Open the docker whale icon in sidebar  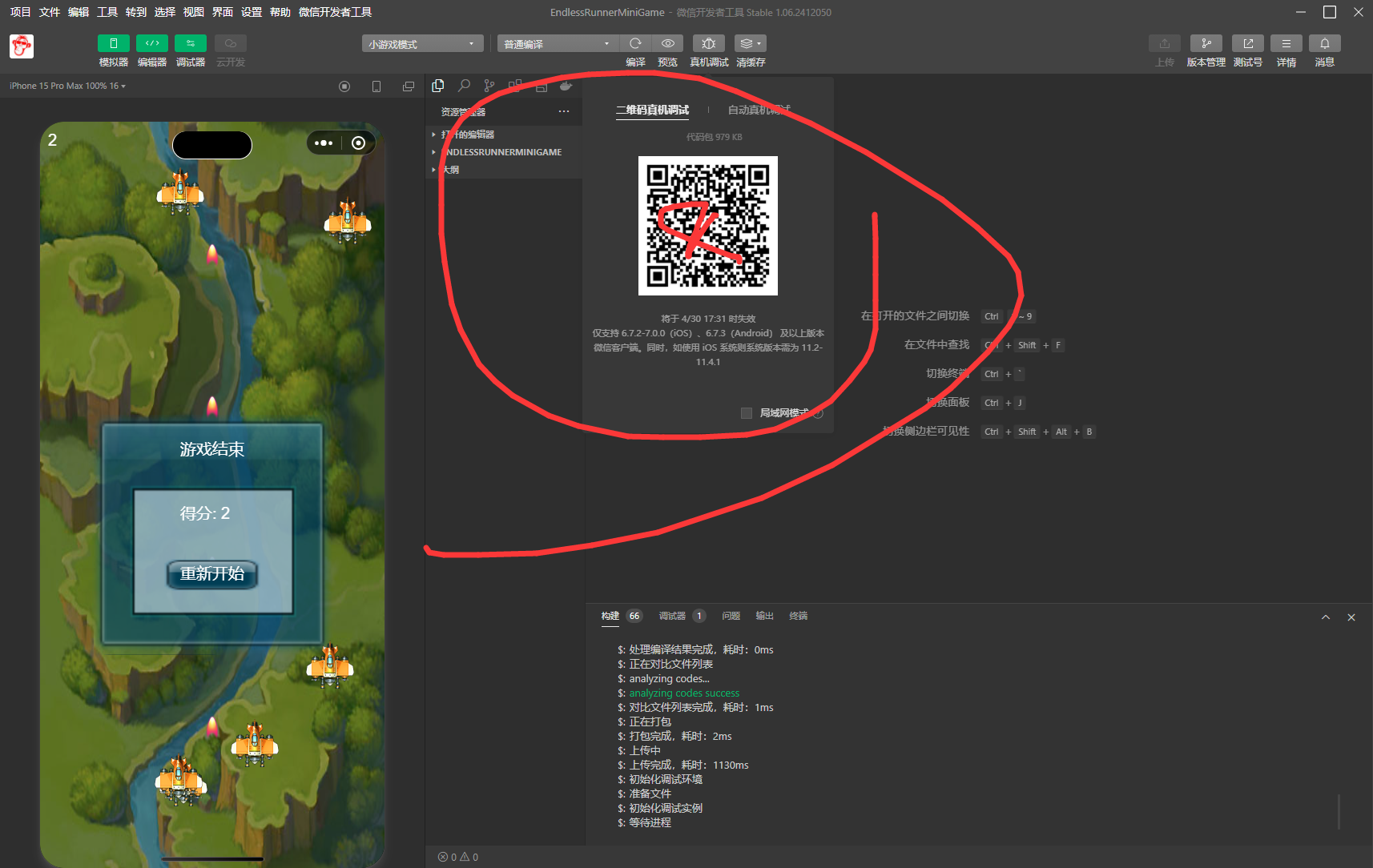click(566, 86)
